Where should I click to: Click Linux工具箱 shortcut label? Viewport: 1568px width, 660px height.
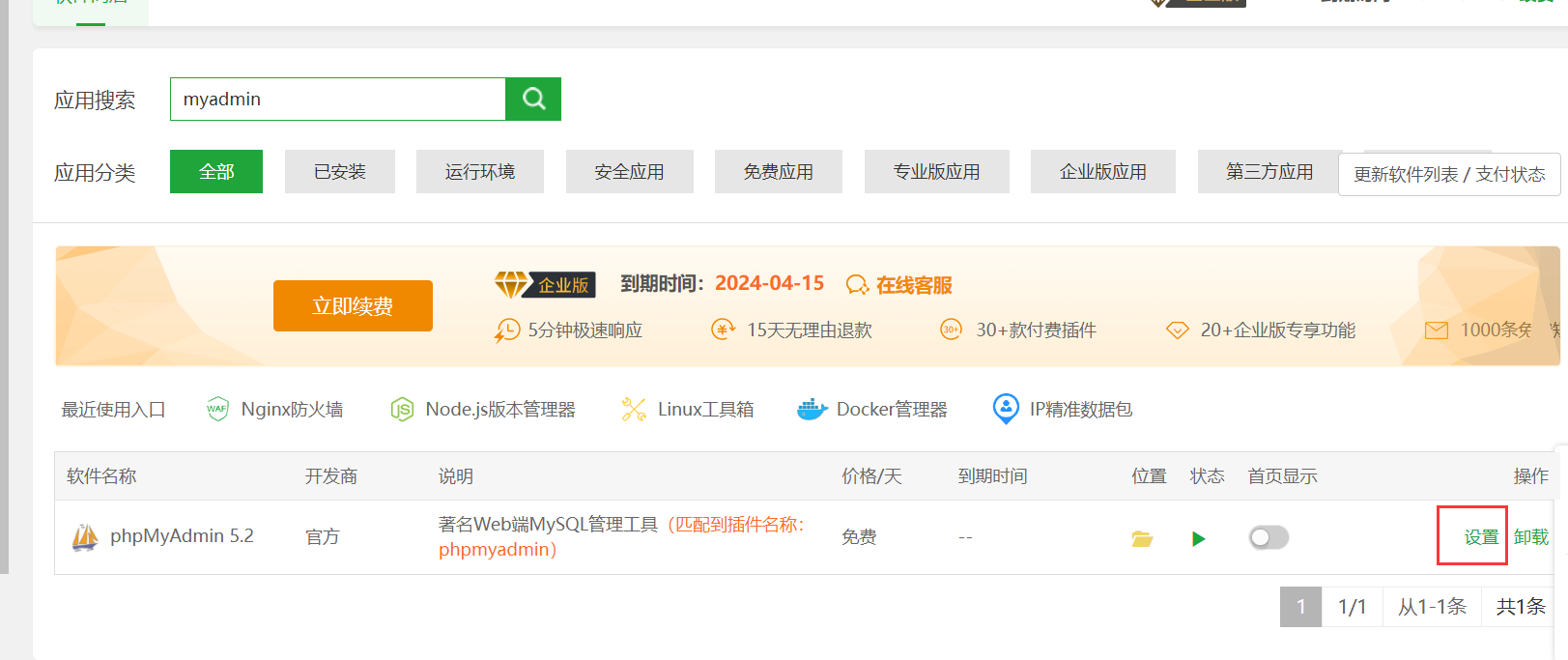click(x=706, y=410)
